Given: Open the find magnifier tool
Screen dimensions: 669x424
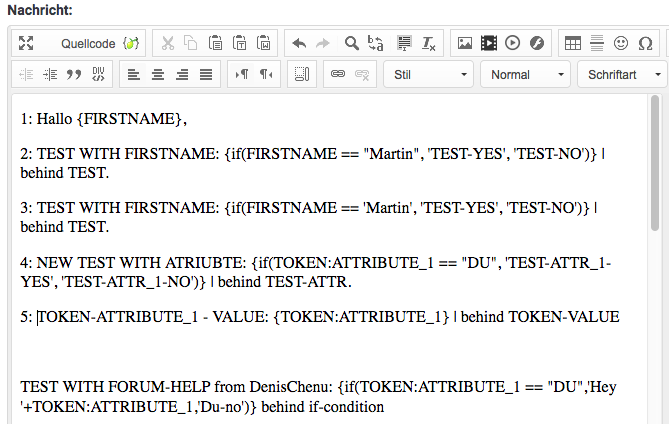Looking at the screenshot, I should (x=351, y=43).
